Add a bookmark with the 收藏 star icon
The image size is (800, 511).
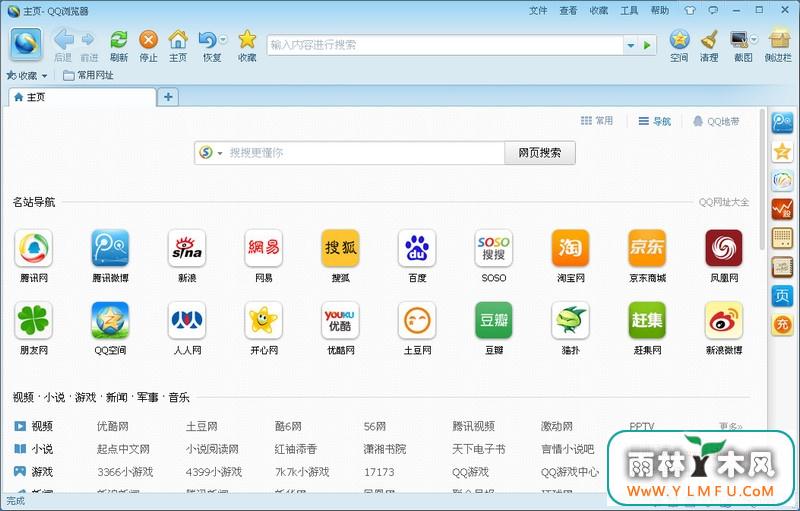[247, 39]
